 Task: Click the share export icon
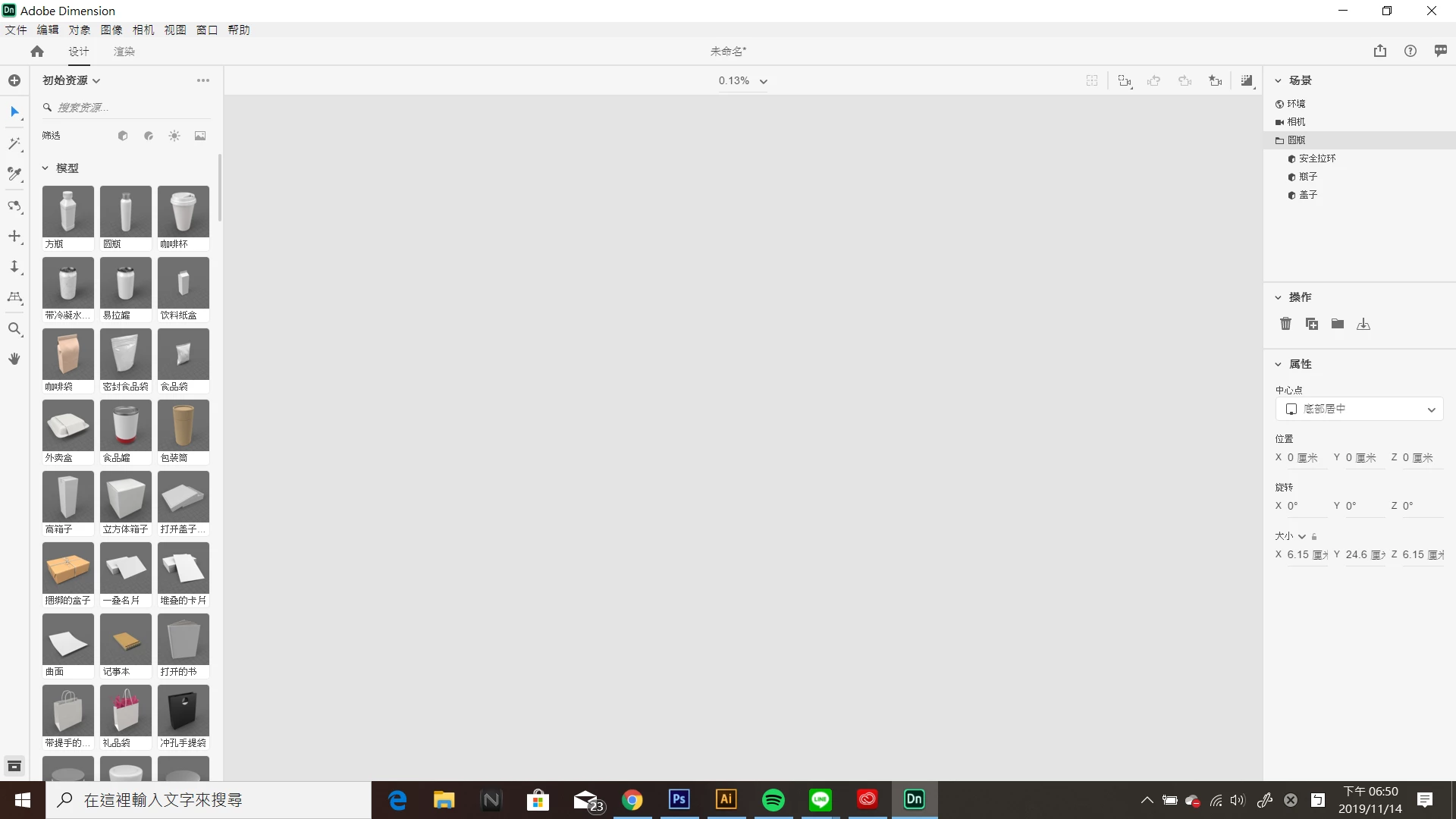click(1379, 51)
